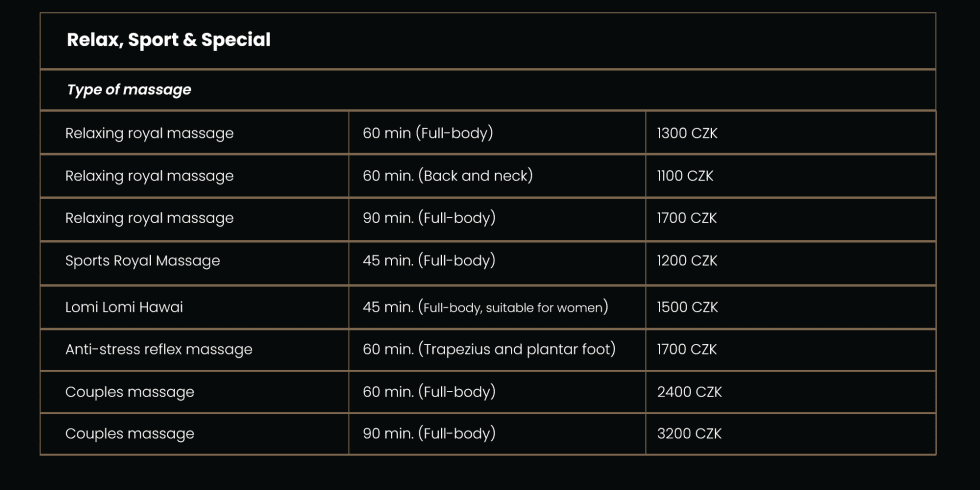Select the Sports Royal Massage 45 min. duration

click(x=429, y=261)
